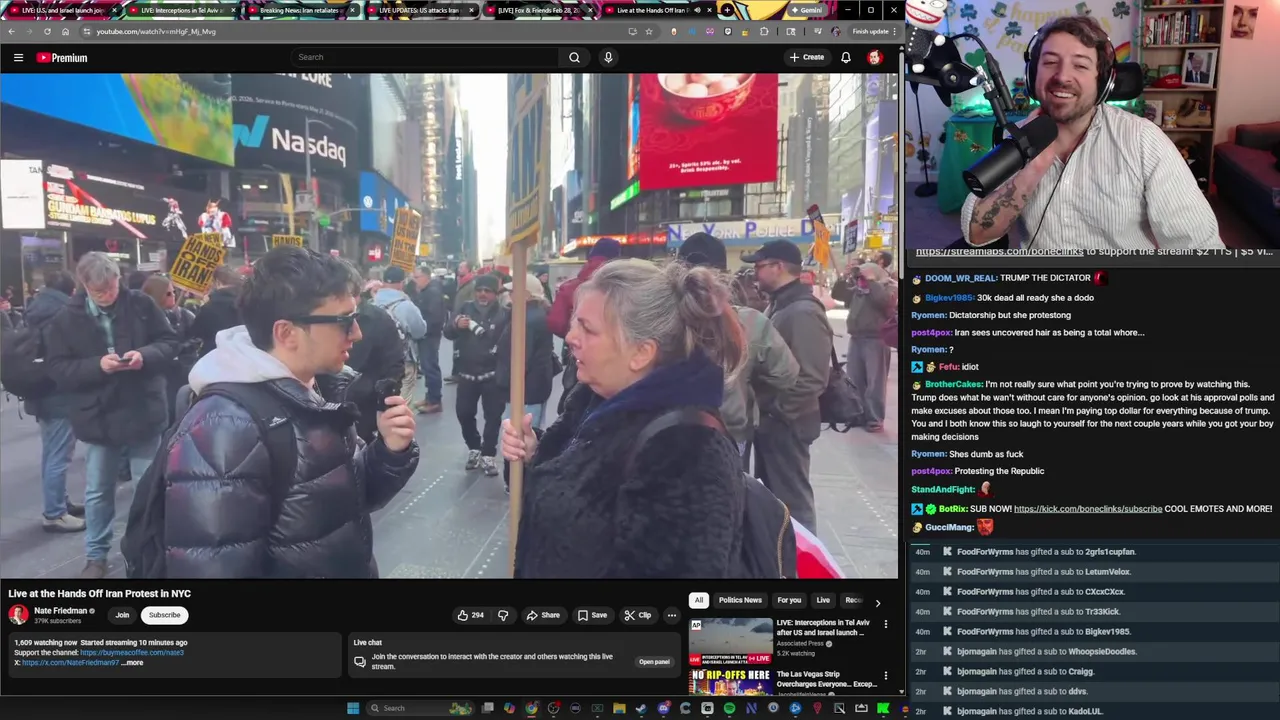Open Windows Start menu
Screen dimensions: 1280x720
click(x=352, y=708)
